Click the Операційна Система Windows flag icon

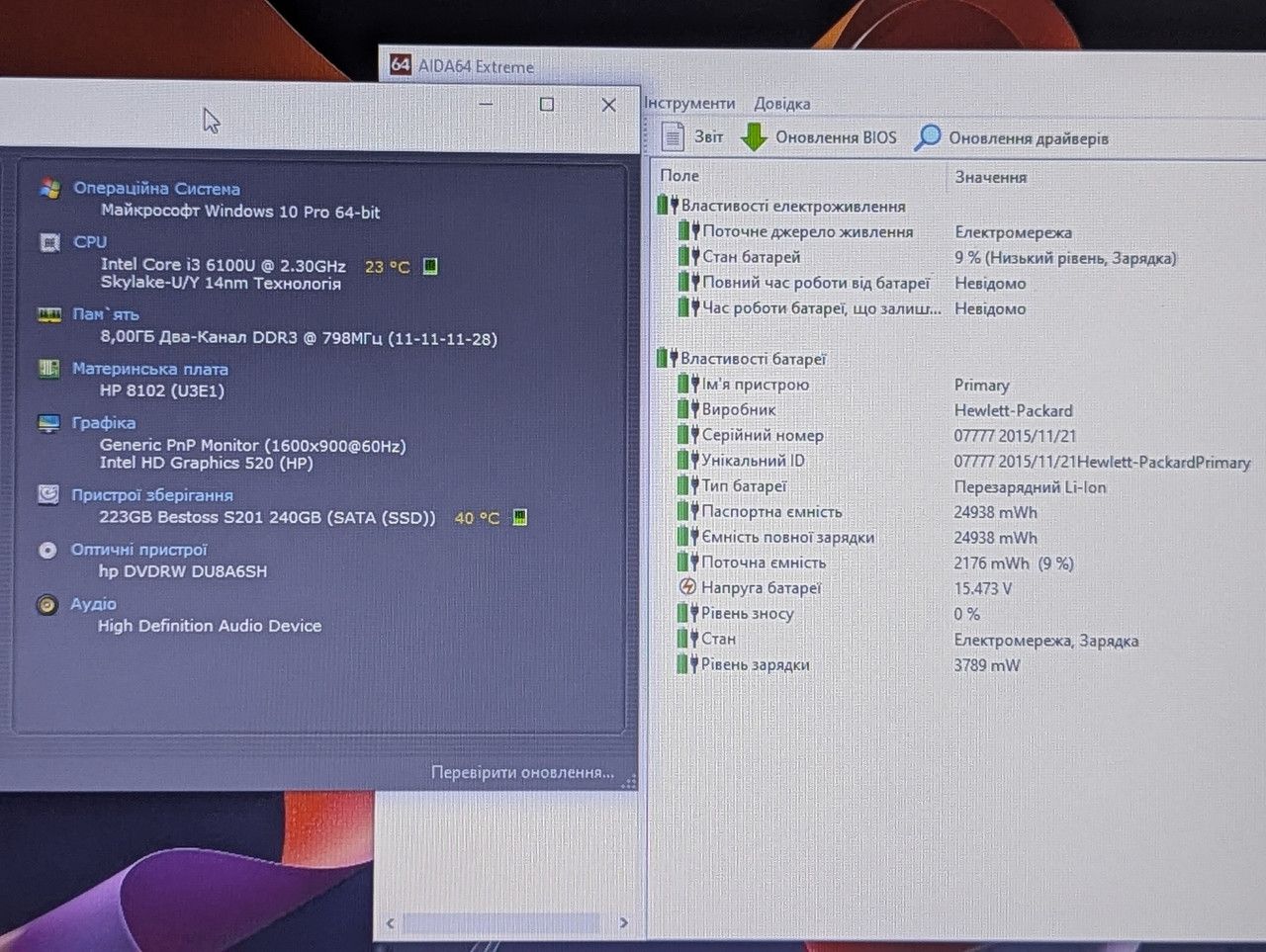(x=49, y=188)
